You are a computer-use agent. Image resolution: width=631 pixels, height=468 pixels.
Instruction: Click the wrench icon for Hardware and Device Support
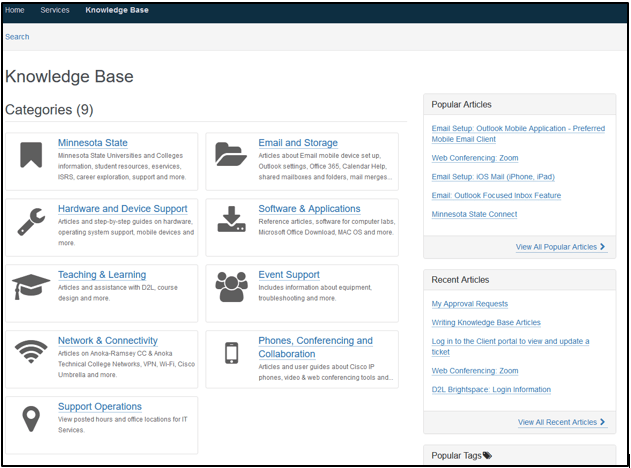(x=31, y=221)
